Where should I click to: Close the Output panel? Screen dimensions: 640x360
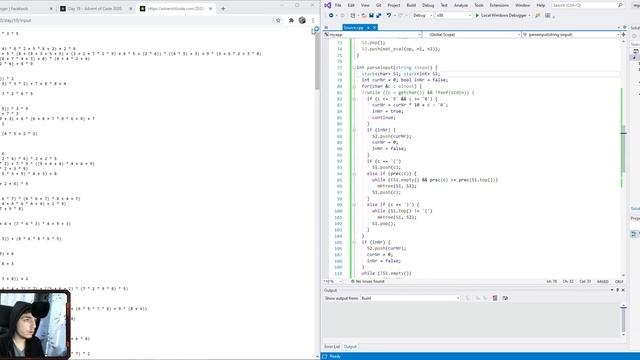point(623,290)
